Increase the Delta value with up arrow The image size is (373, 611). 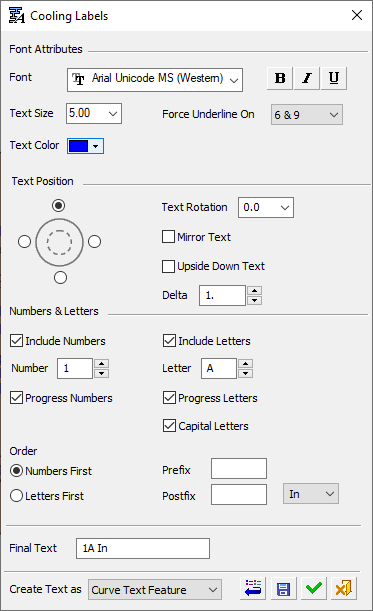[255, 291]
